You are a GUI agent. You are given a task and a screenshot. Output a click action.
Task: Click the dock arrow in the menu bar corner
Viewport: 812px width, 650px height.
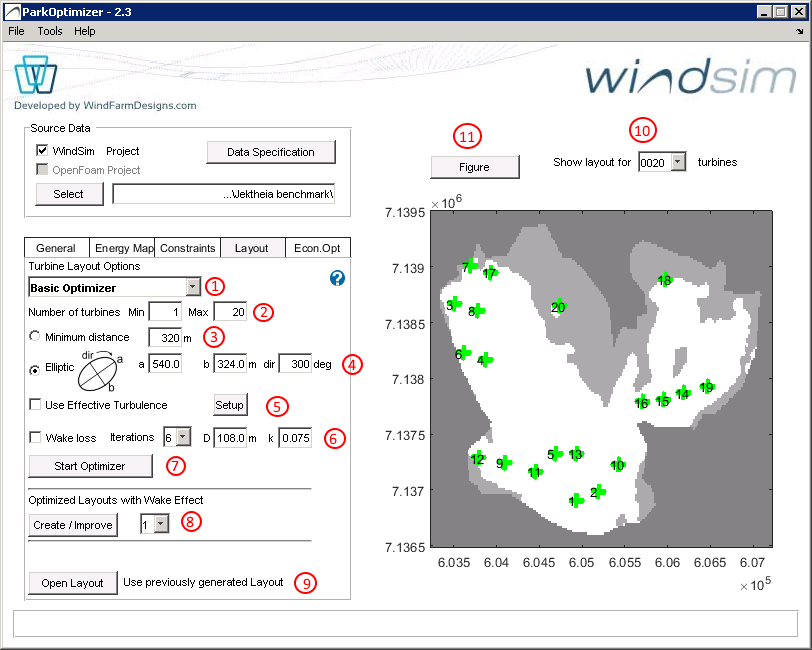800,32
